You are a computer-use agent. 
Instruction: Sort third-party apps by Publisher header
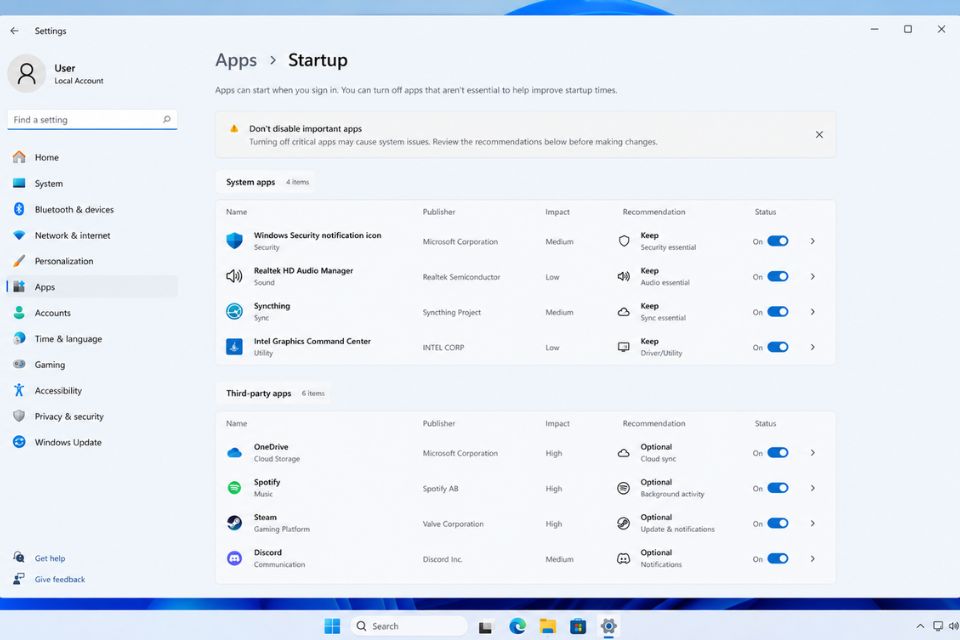(439, 423)
